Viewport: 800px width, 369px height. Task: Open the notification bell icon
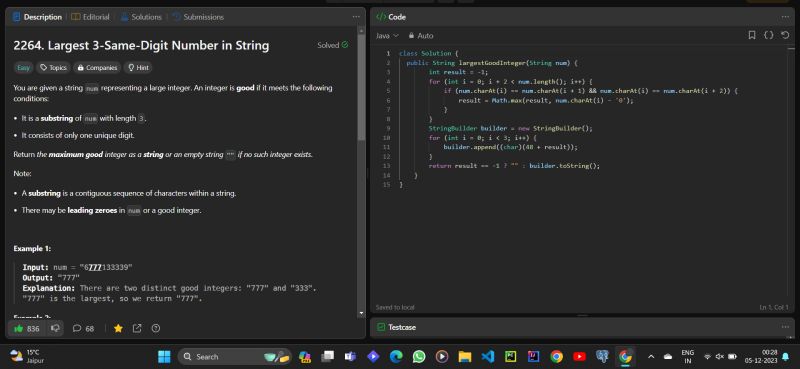786,356
